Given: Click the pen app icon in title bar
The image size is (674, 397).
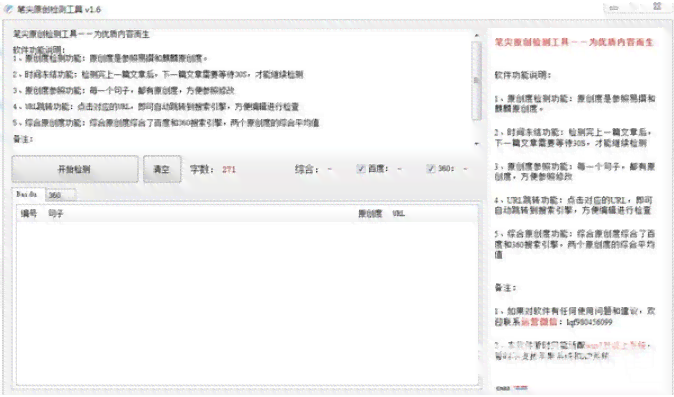Looking at the screenshot, I should (x=8, y=9).
